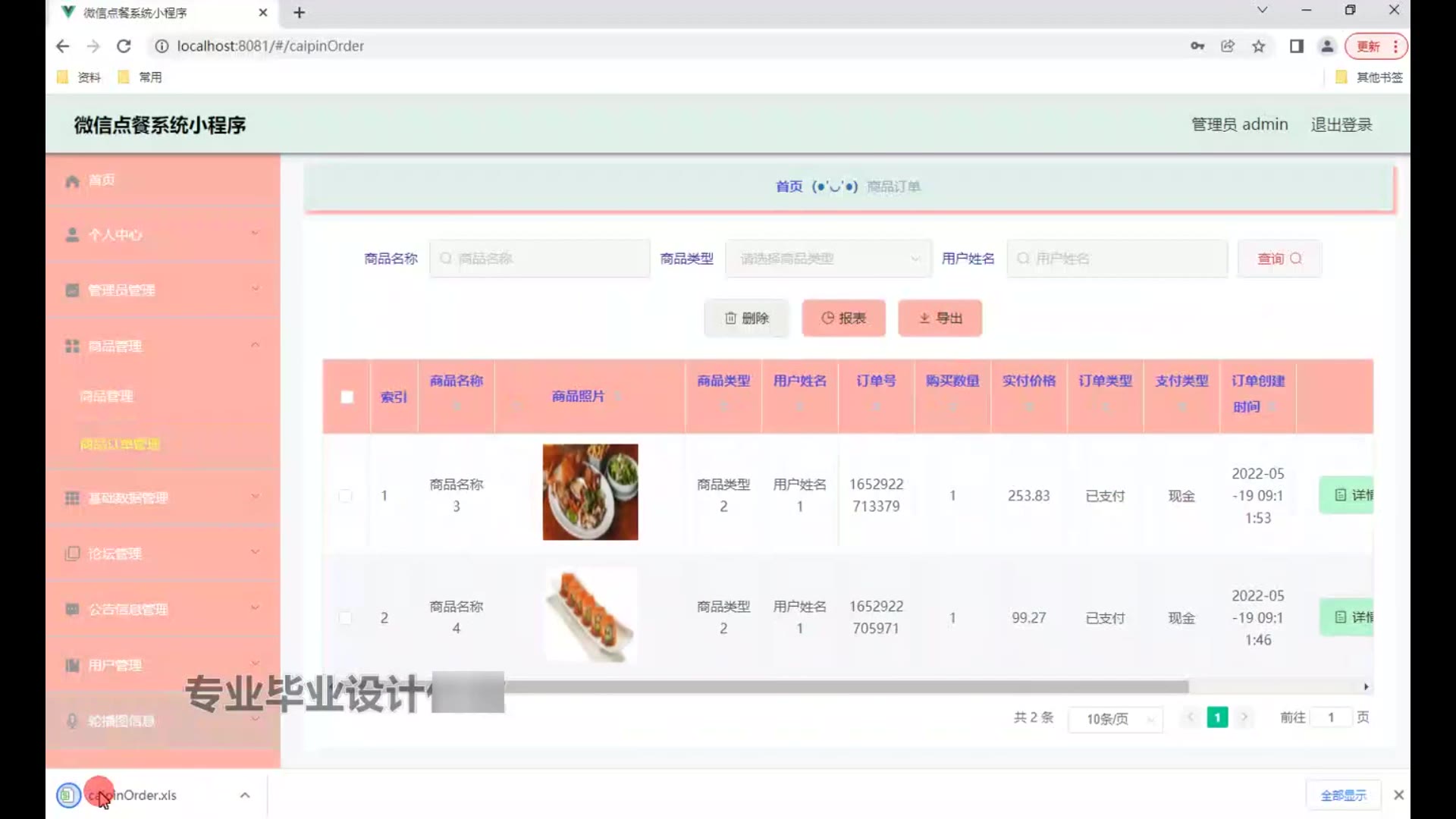Viewport: 1456px width, 819px height.
Task: Open the 资料 bookmarks folder
Action: 79,77
